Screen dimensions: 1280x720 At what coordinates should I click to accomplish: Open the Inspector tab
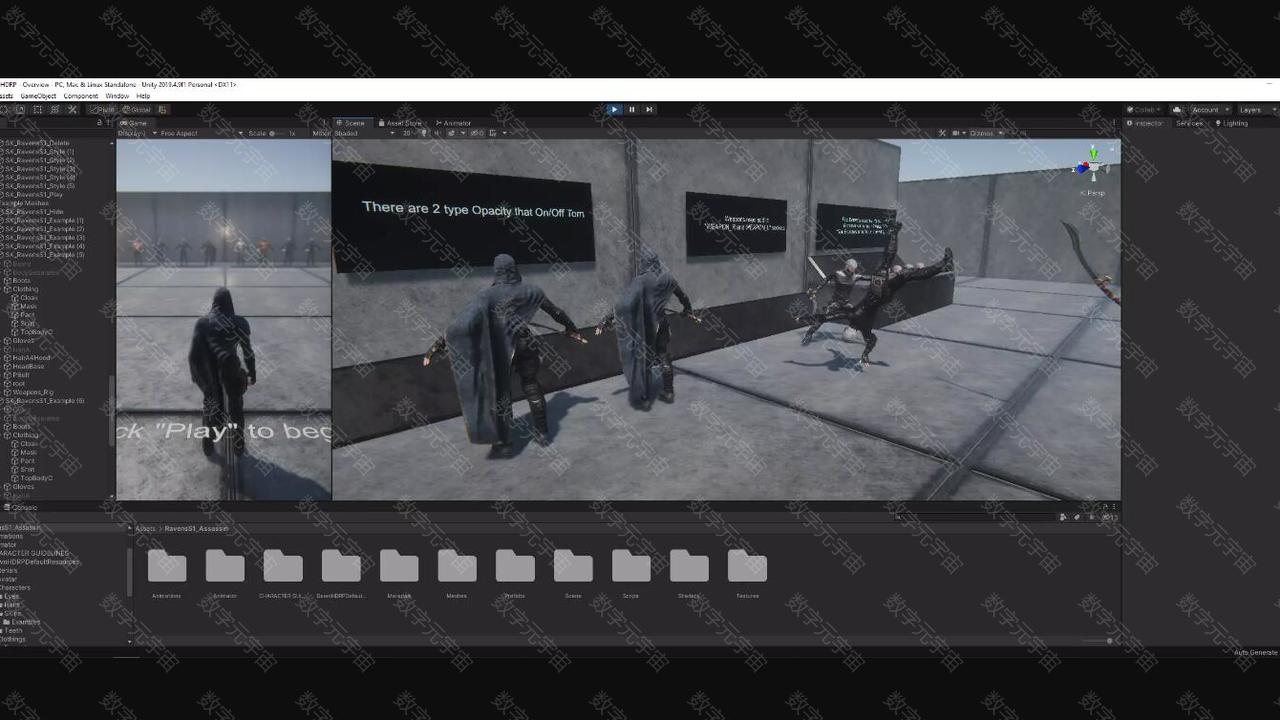pos(1146,123)
